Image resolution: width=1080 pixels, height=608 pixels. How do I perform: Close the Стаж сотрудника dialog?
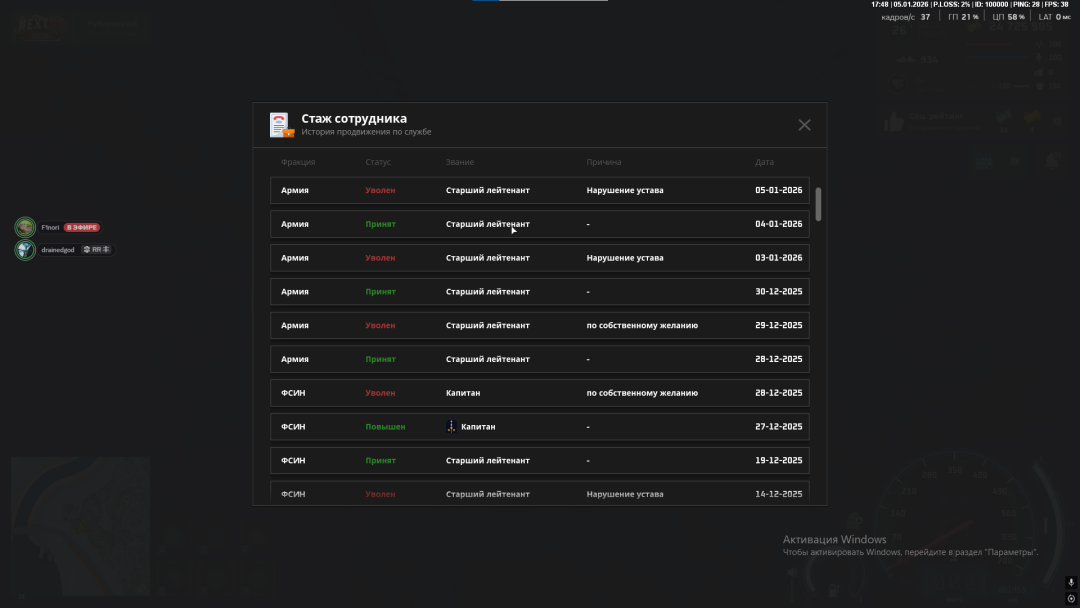tap(804, 125)
